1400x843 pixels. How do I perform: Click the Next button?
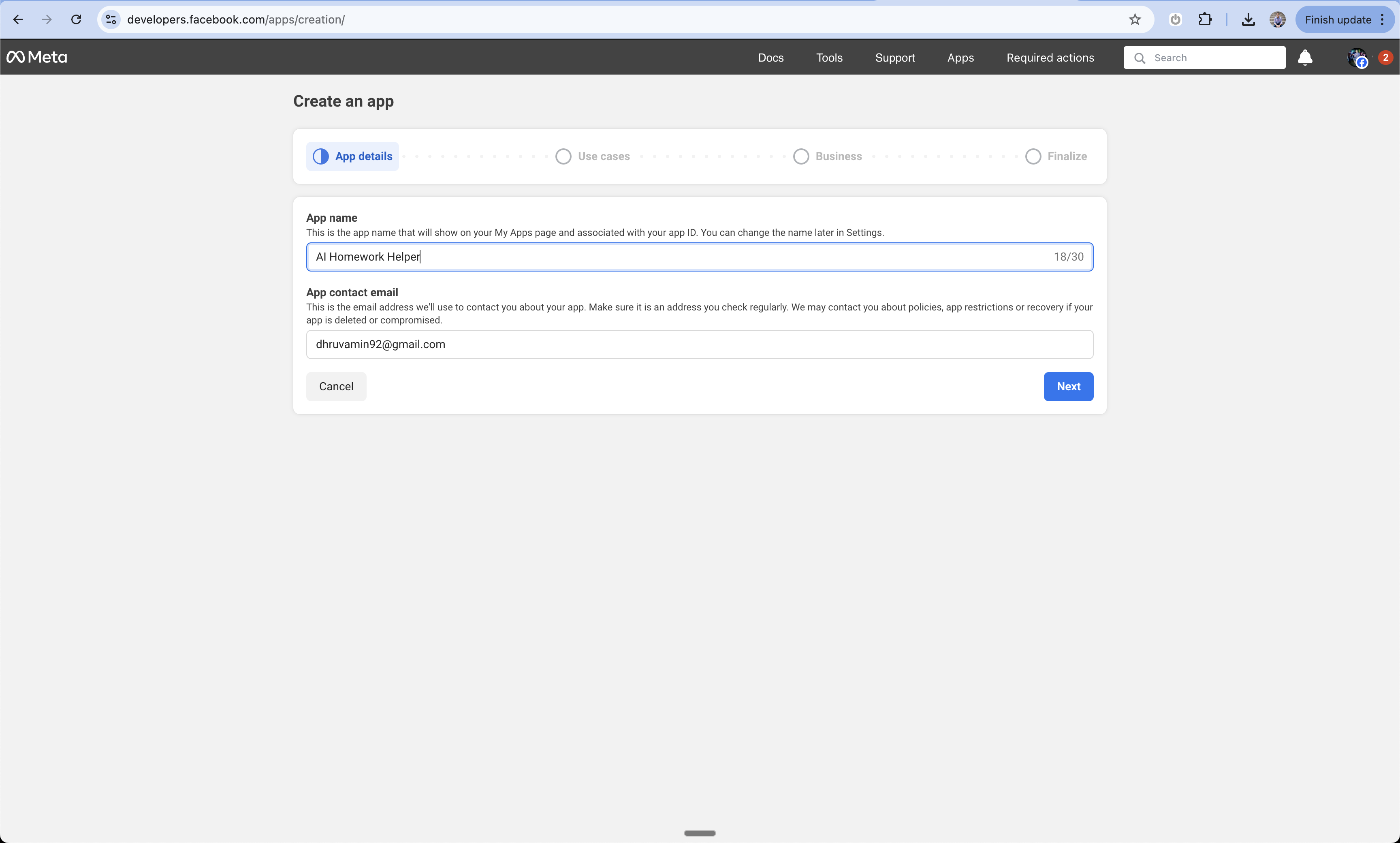pyautogui.click(x=1068, y=386)
